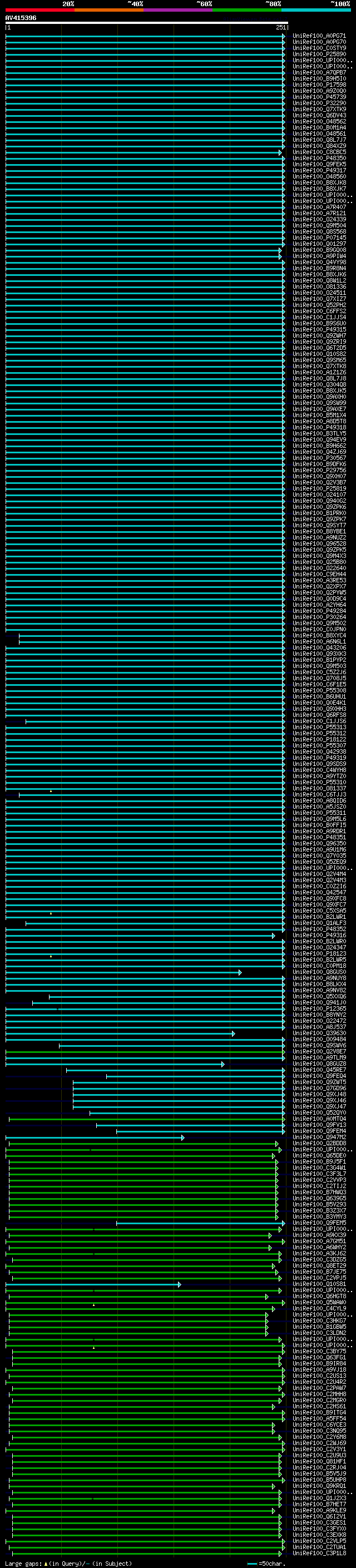Click the orange ~40% identity color segment
Viewport: 356px width, 1568px height.
click(x=109, y=10)
